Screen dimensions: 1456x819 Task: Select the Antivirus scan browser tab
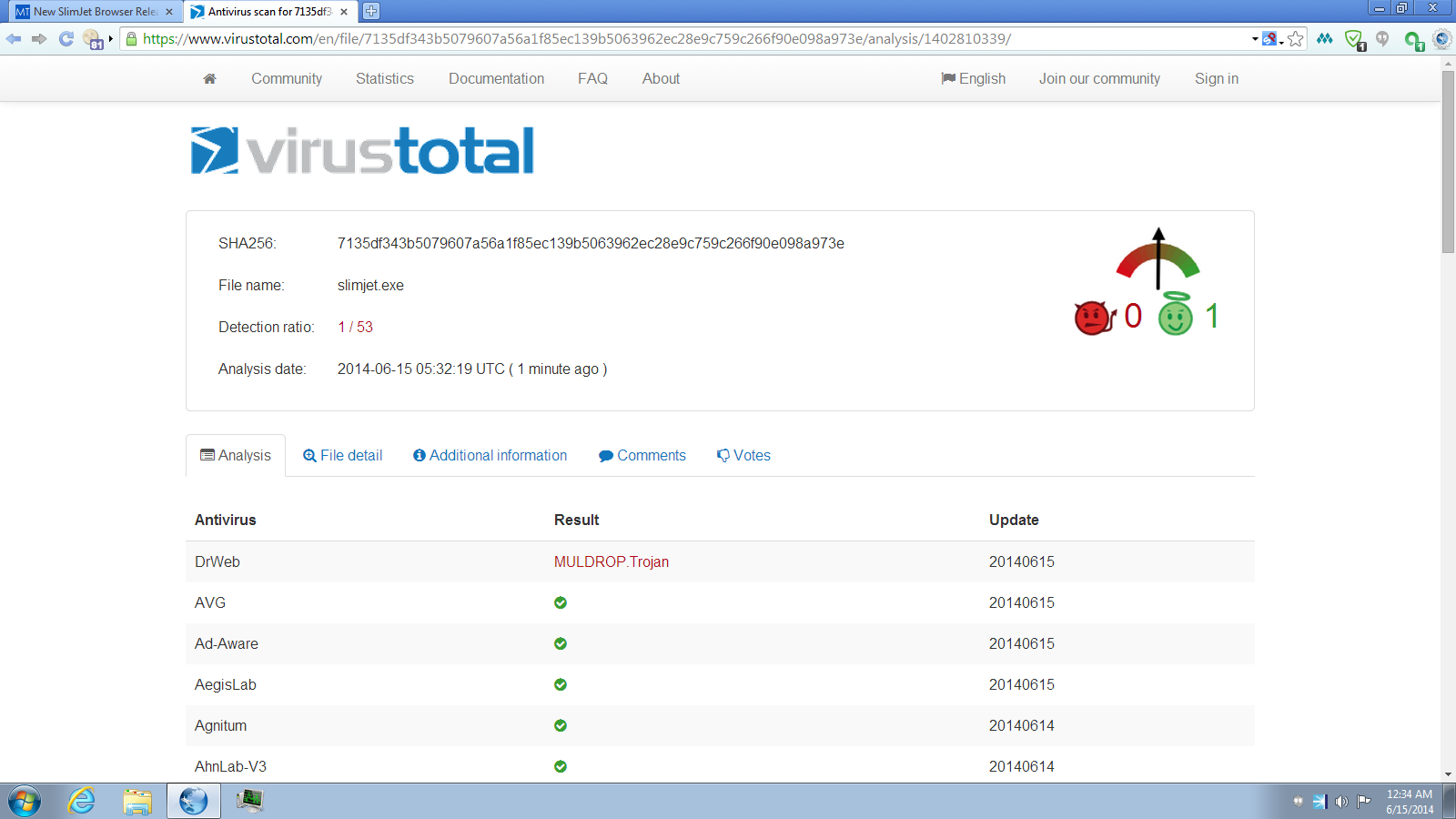point(268,12)
